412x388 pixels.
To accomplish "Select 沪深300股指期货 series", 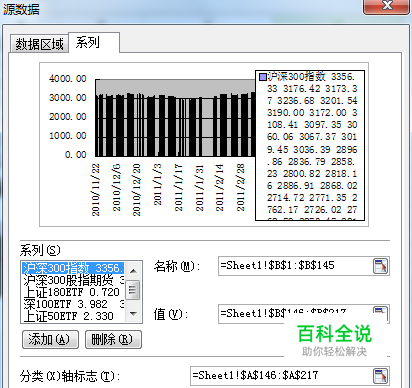I will point(73,280).
